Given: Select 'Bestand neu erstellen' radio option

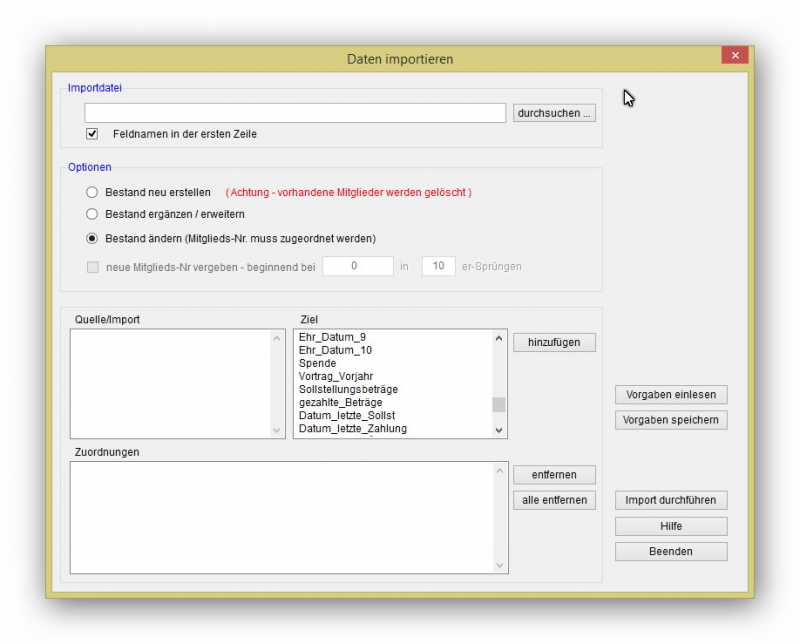Looking at the screenshot, I should point(92,192).
